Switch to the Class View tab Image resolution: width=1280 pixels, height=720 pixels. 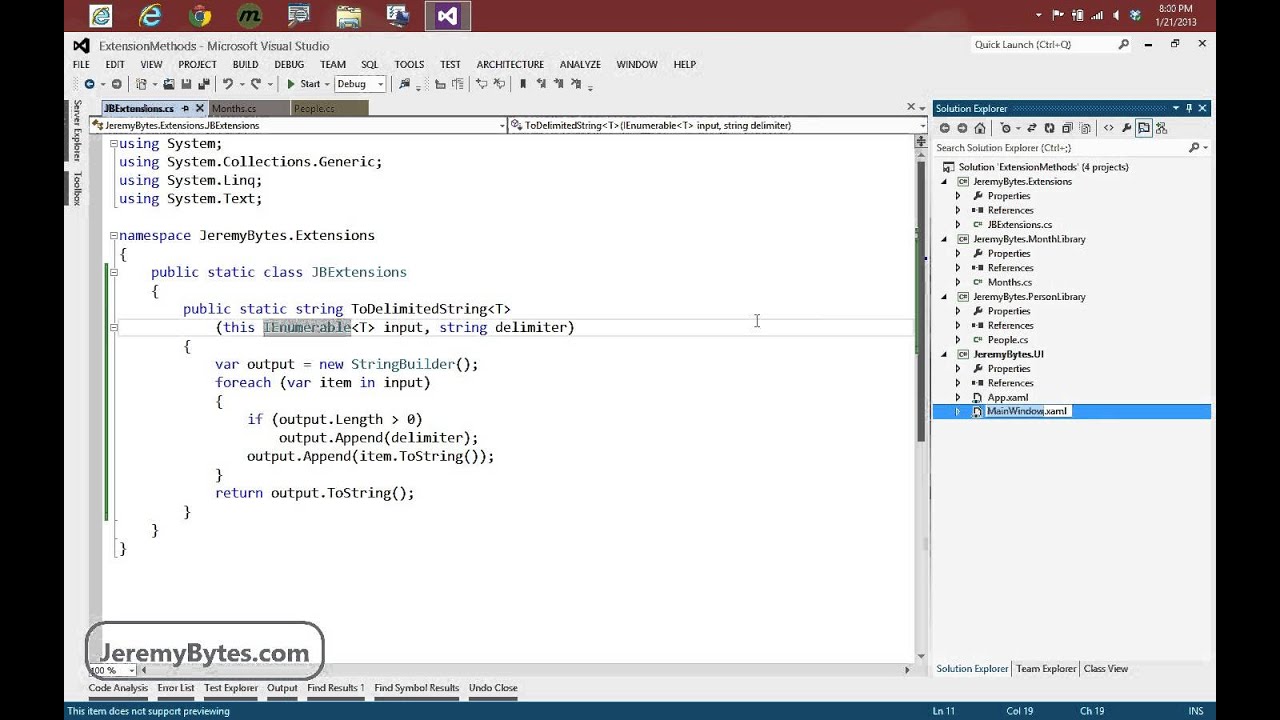pyautogui.click(x=1105, y=669)
